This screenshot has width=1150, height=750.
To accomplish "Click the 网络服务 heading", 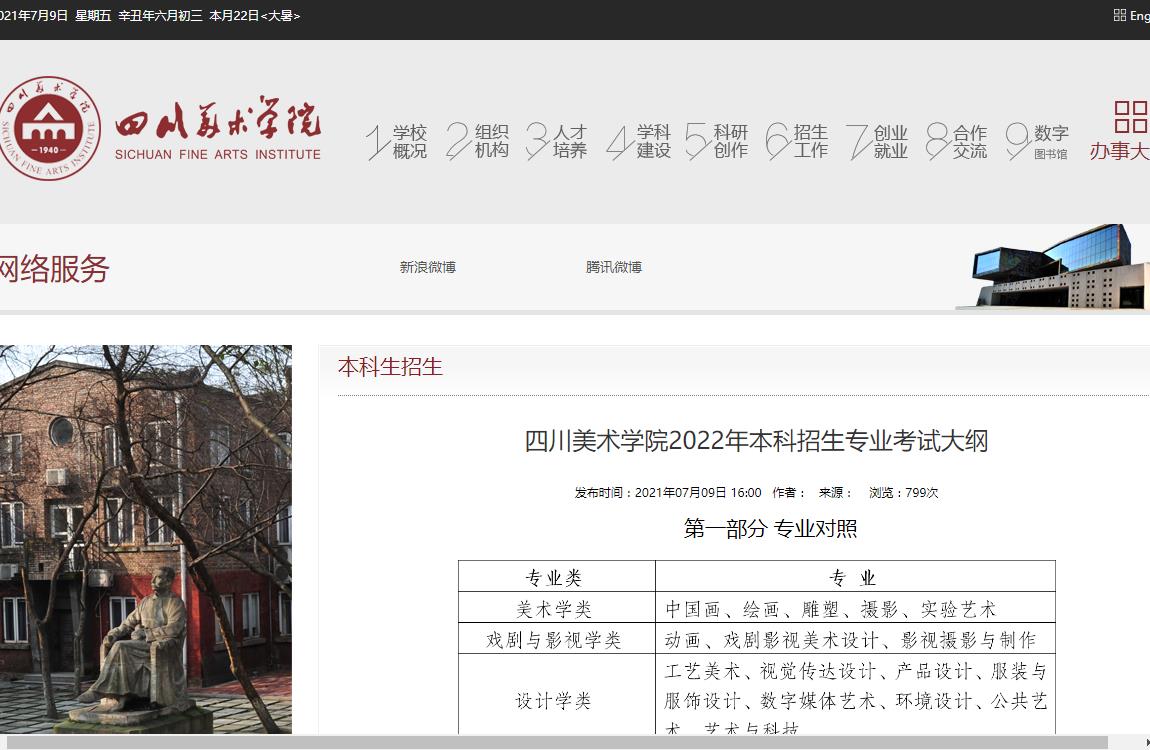I will pyautogui.click(x=54, y=269).
